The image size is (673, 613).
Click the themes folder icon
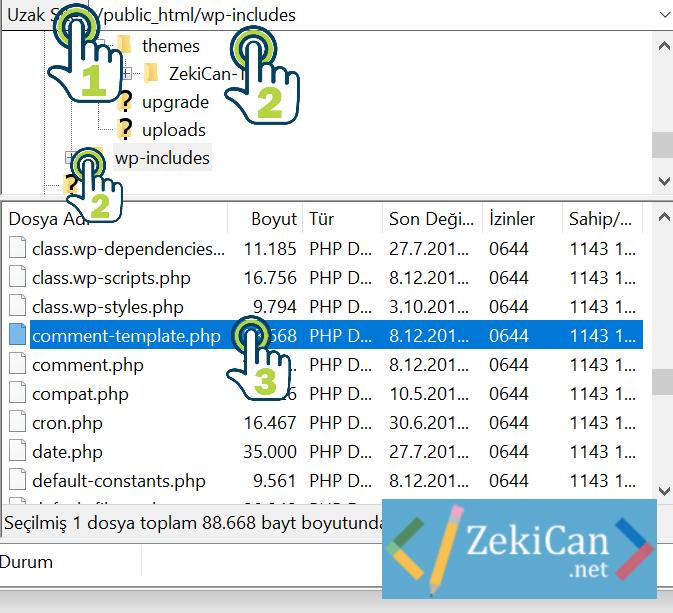tap(125, 45)
